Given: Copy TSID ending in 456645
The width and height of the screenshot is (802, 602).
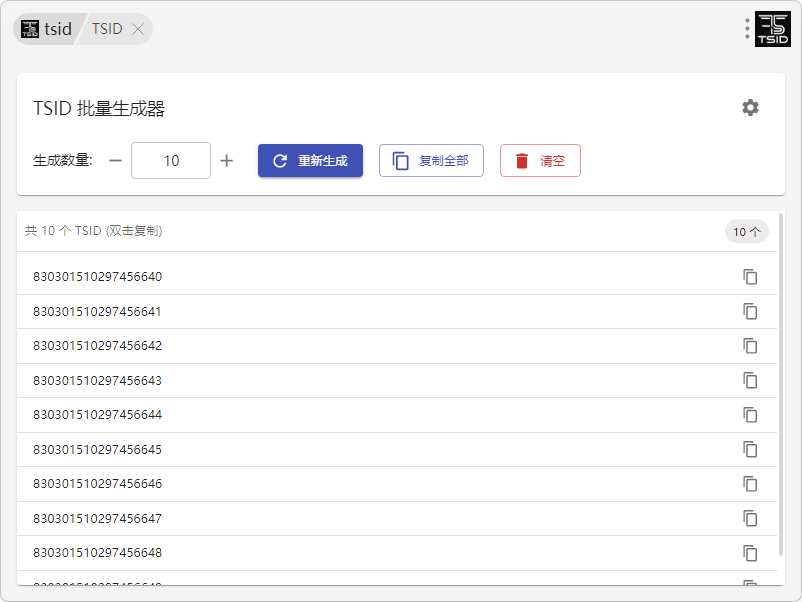Looking at the screenshot, I should (750, 450).
